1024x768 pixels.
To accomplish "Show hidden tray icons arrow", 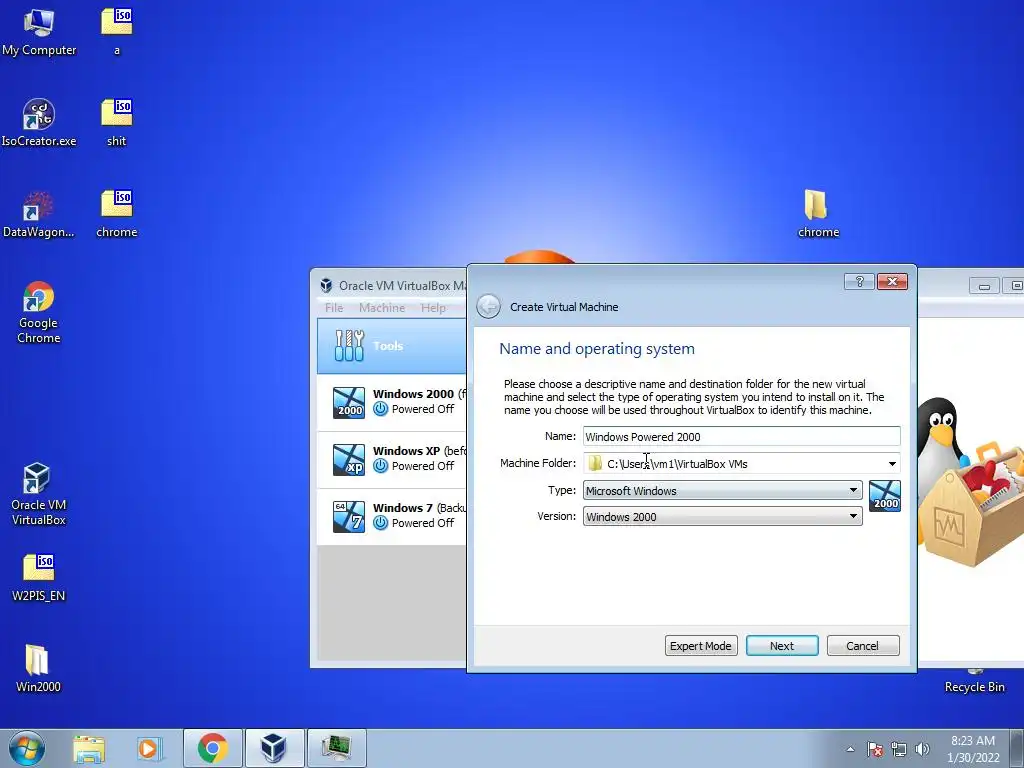I will (850, 749).
